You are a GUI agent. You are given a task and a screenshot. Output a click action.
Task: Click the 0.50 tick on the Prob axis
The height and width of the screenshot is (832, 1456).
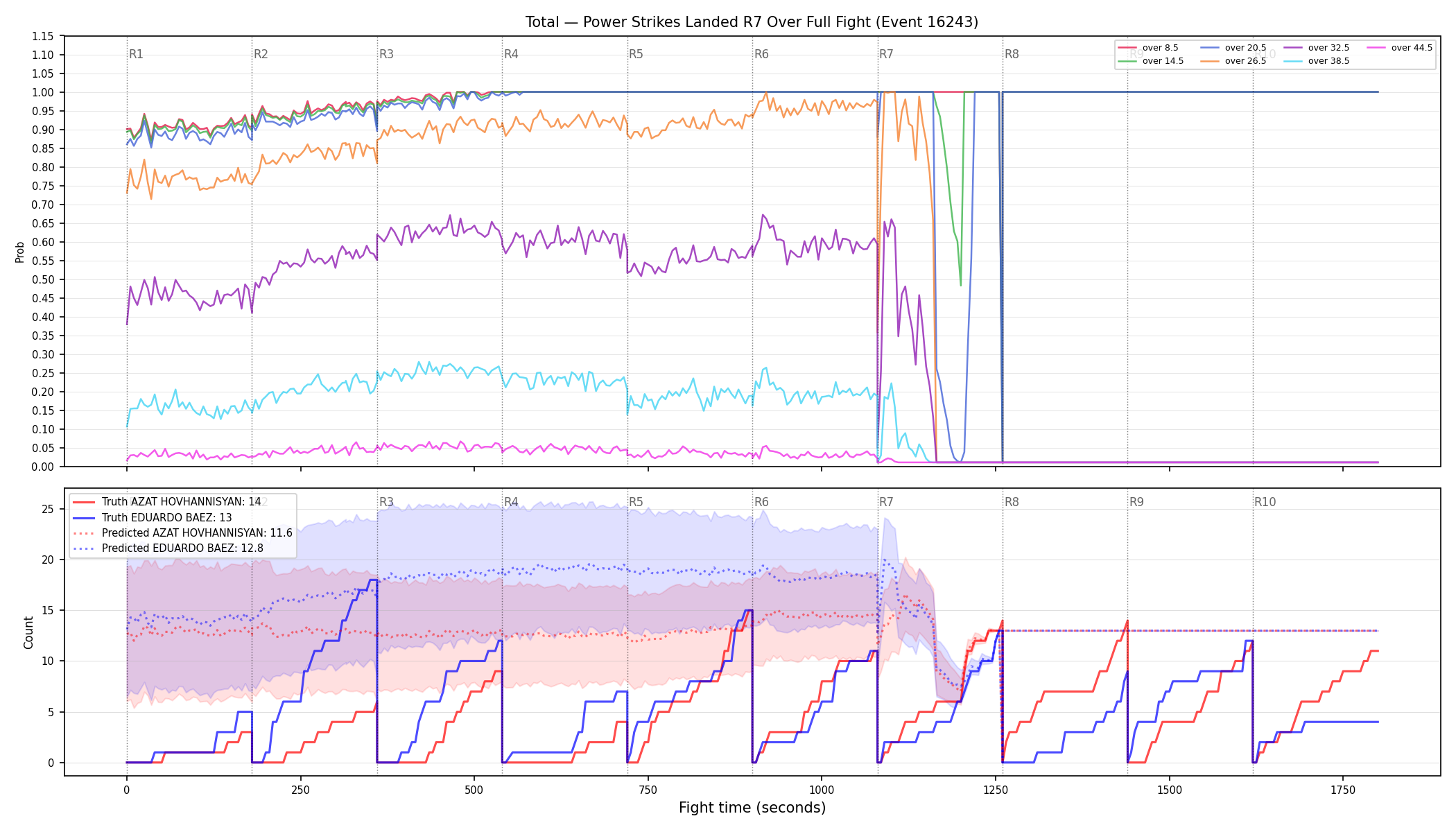click(43, 279)
